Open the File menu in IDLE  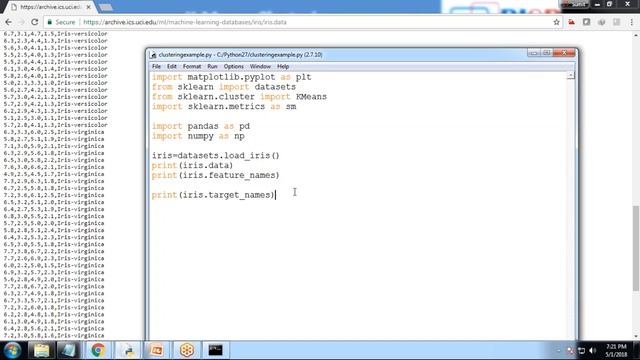click(x=156, y=66)
